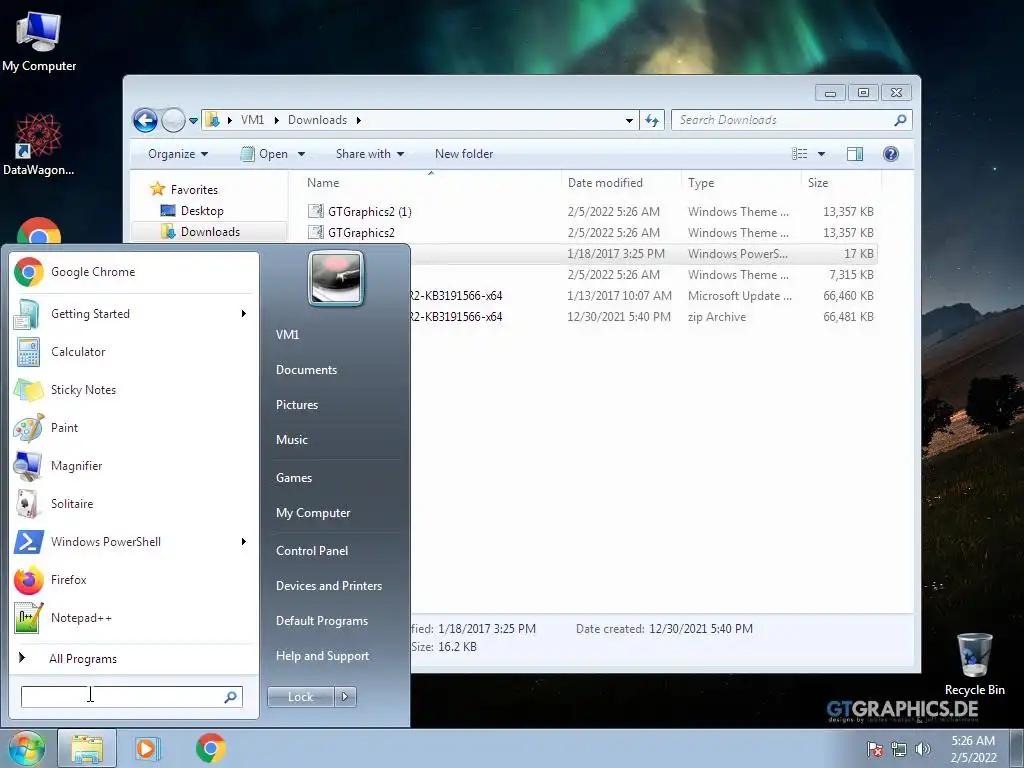Open Control Panel from Start menu
Image resolution: width=1024 pixels, height=768 pixels.
[x=312, y=551]
